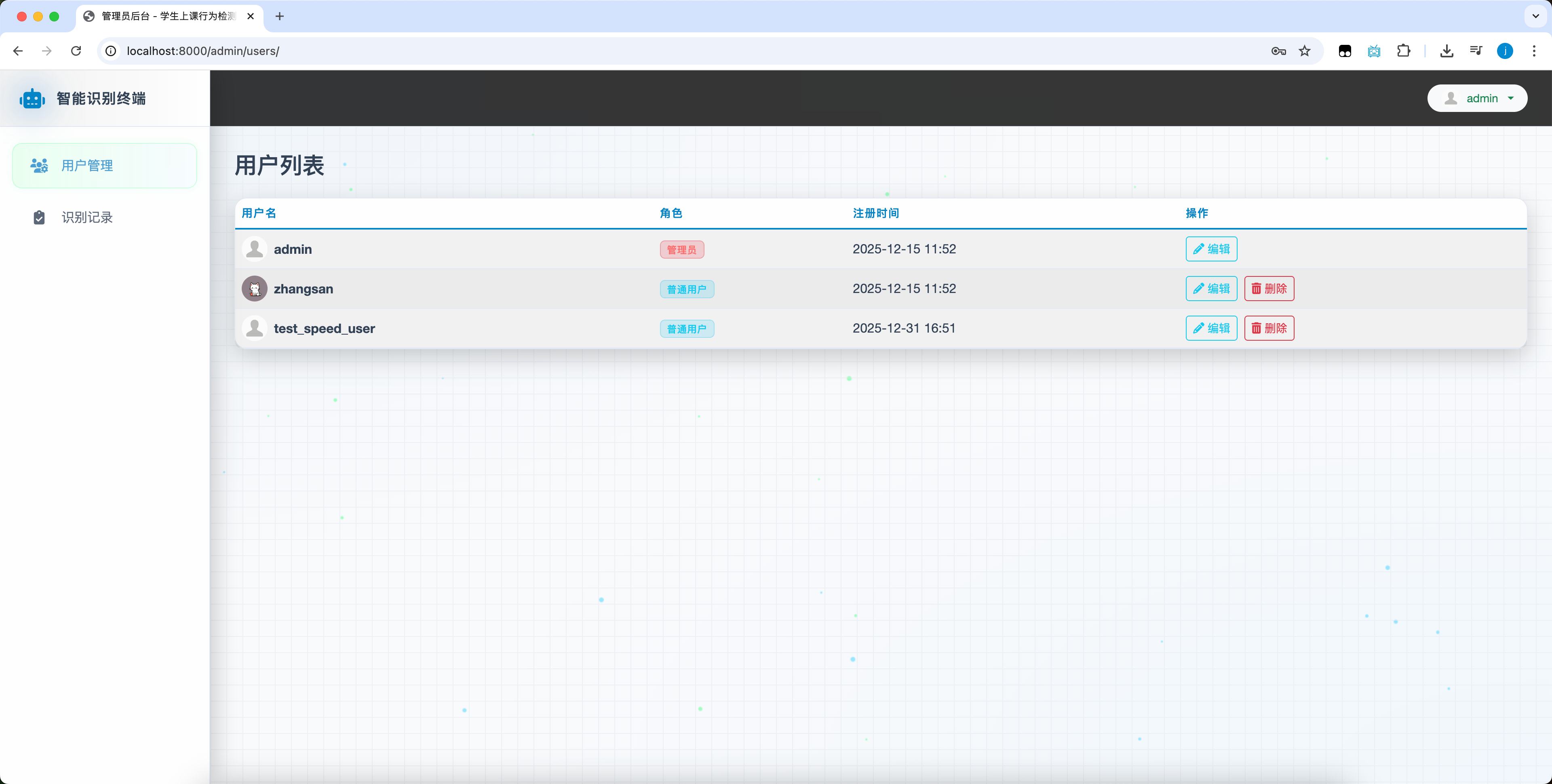Open the password manager key icon
Viewport: 1552px width, 784px height.
pyautogui.click(x=1278, y=51)
